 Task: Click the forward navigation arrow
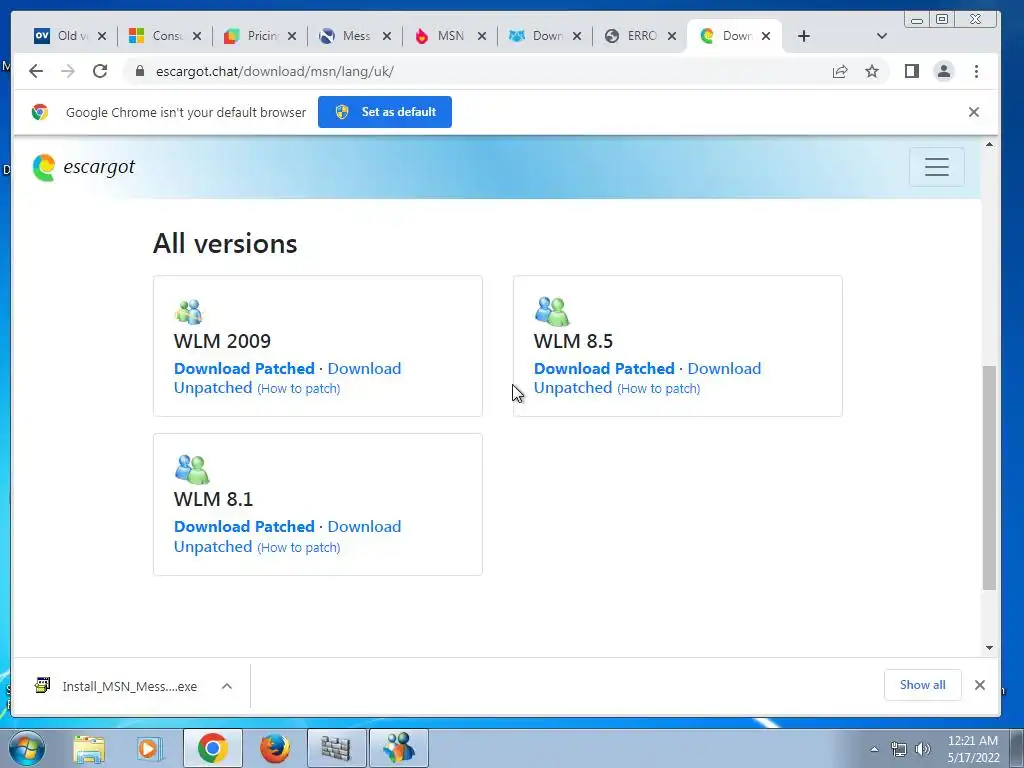(x=68, y=71)
